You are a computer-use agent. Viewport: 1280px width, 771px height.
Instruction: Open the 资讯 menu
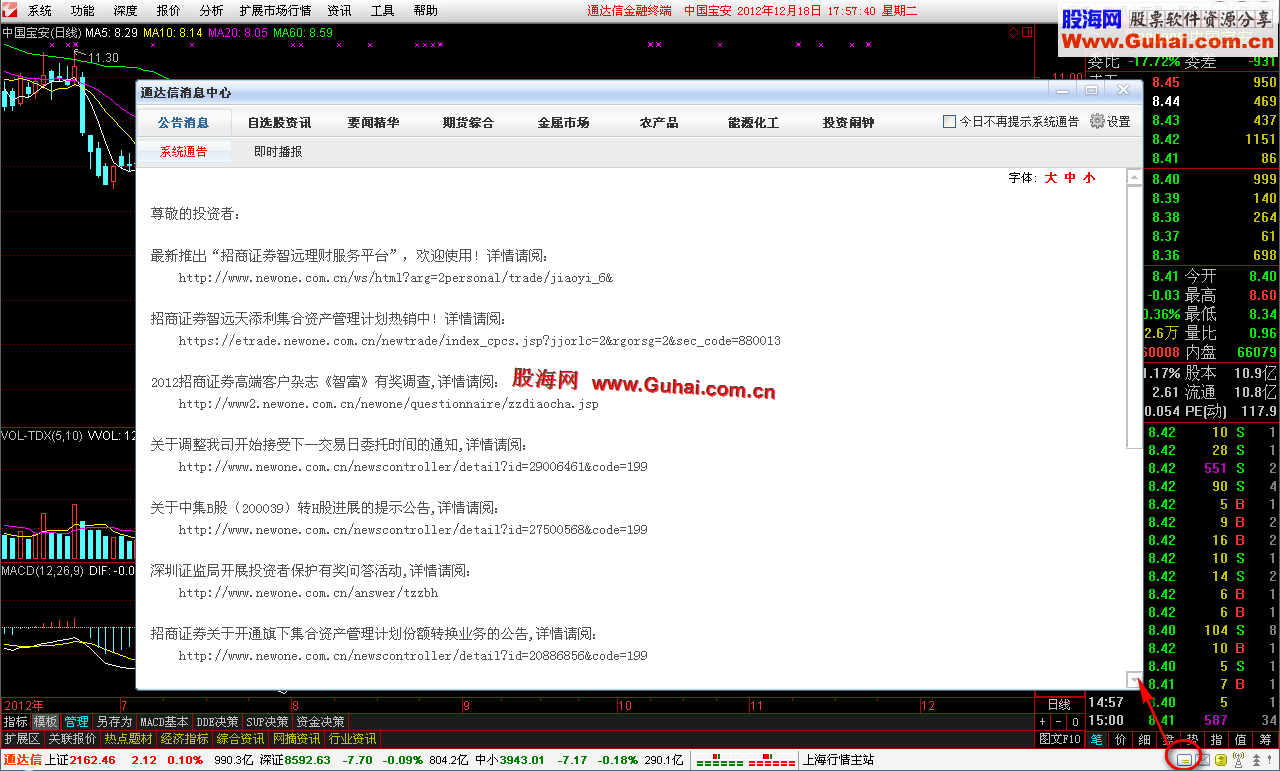coord(340,11)
